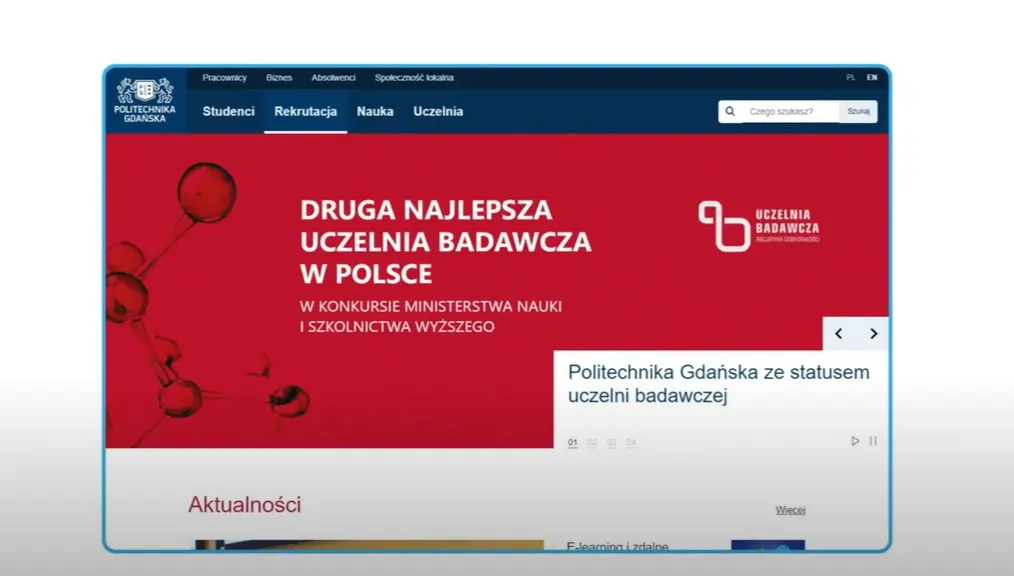Click the Więcej link

[790, 510]
